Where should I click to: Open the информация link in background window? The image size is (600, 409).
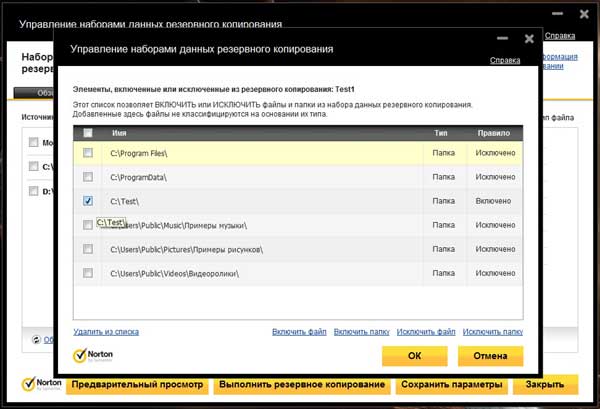[x=560, y=57]
